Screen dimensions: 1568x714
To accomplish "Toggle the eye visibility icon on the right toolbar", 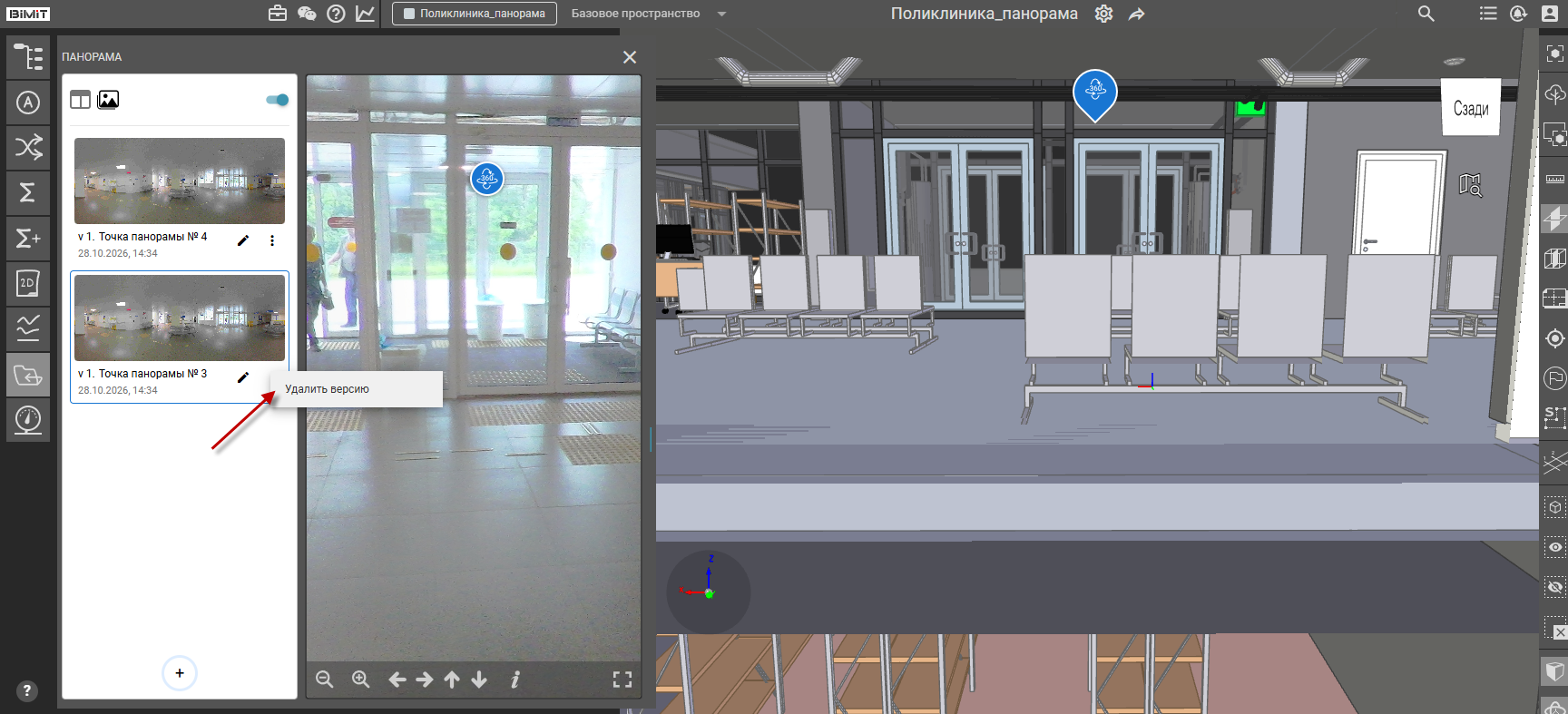I will click(1554, 547).
